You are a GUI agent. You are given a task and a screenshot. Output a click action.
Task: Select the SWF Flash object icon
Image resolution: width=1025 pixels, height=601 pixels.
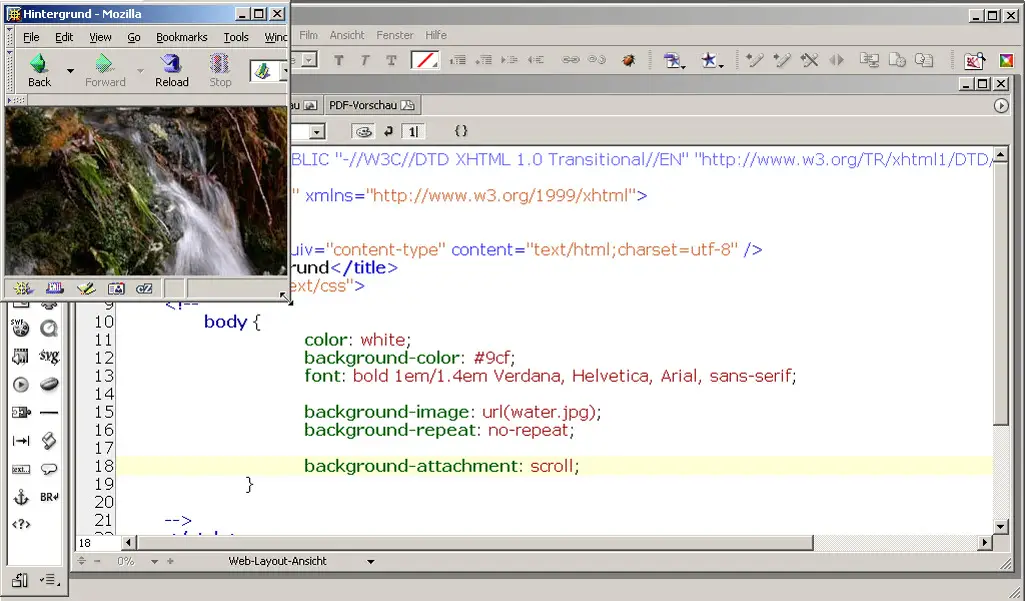[20, 328]
